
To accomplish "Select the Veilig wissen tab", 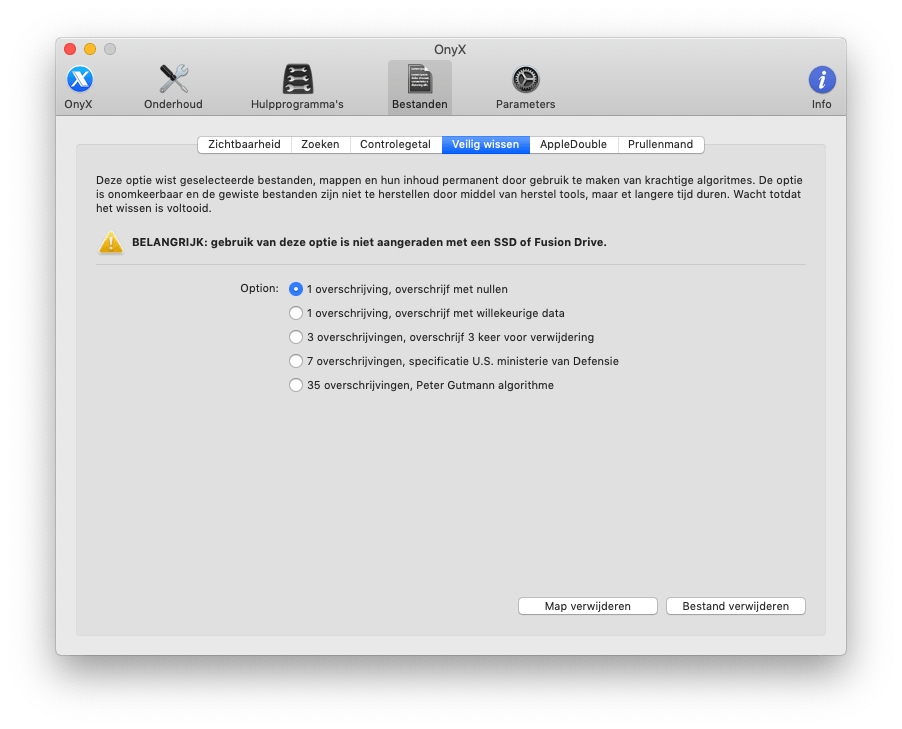I will click(486, 144).
